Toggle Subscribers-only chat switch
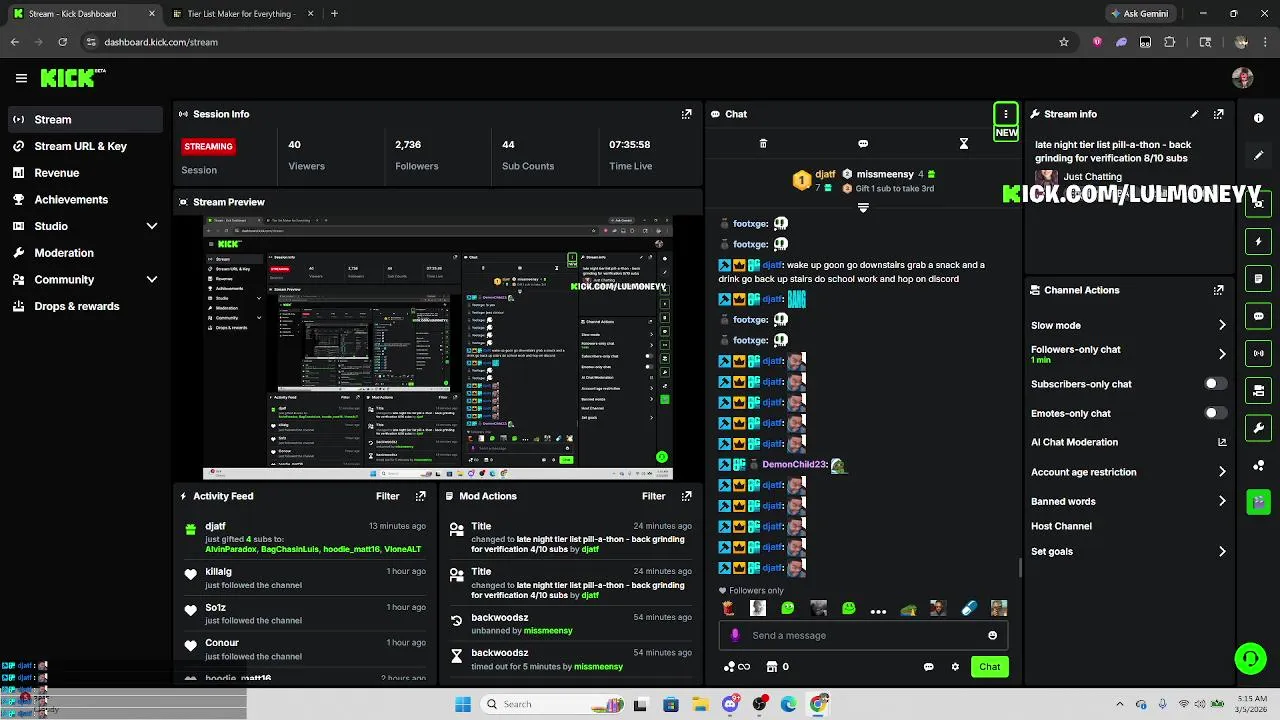Viewport: 1280px width, 720px height. 1215,384
